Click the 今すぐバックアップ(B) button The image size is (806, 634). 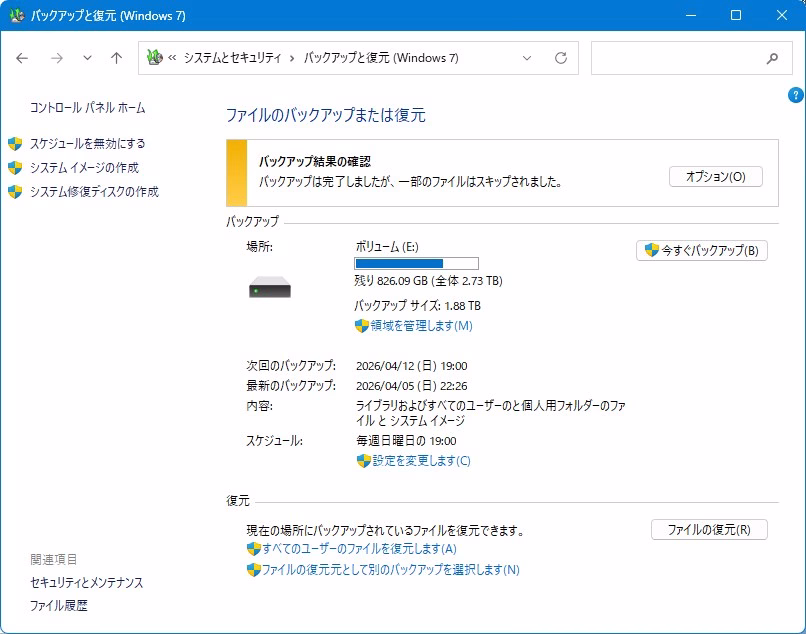(x=701, y=250)
